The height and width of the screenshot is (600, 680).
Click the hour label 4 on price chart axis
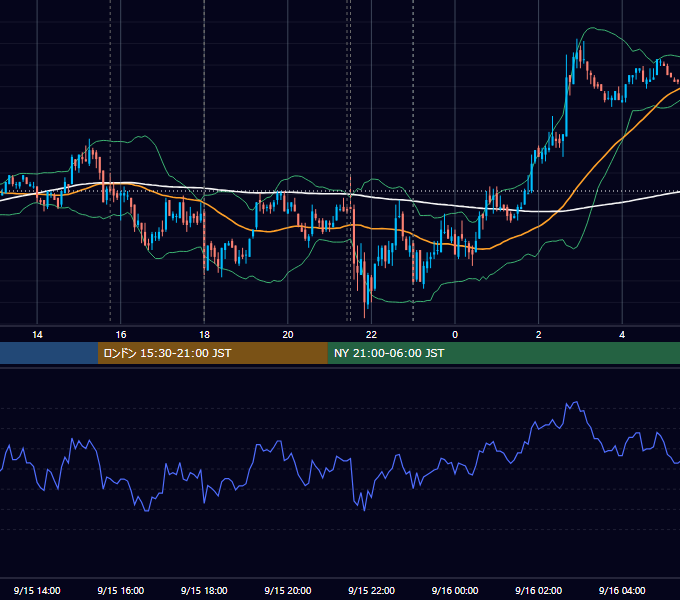[622, 335]
